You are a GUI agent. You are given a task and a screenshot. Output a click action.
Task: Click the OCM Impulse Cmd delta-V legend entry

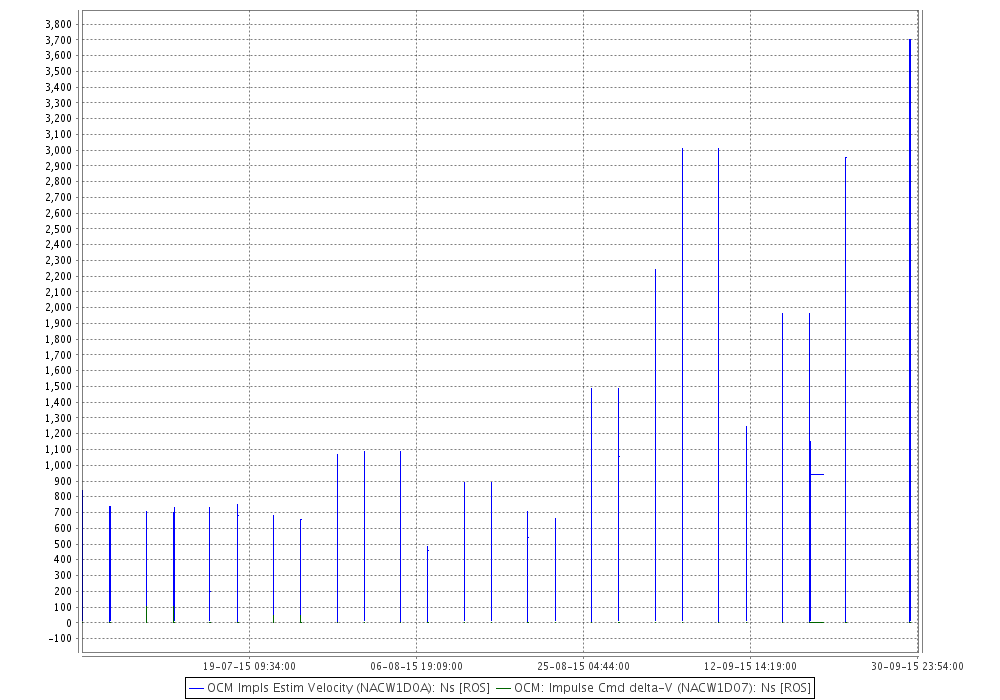[x=653, y=688]
